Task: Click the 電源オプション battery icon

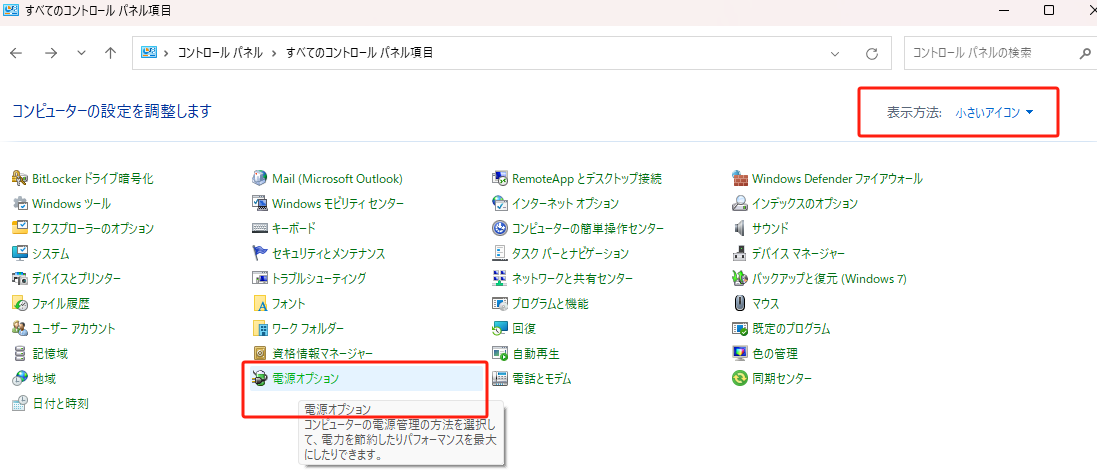Action: (x=260, y=379)
